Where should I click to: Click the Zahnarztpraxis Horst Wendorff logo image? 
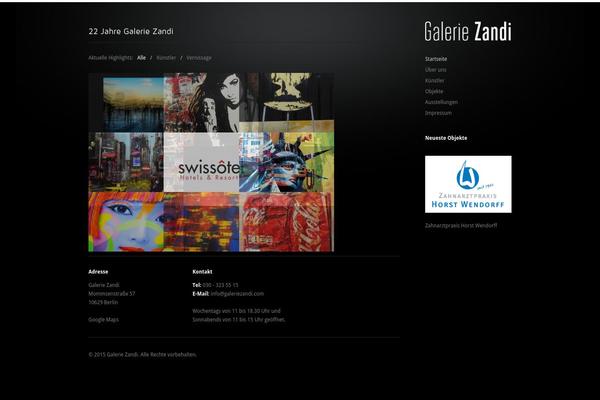468,184
